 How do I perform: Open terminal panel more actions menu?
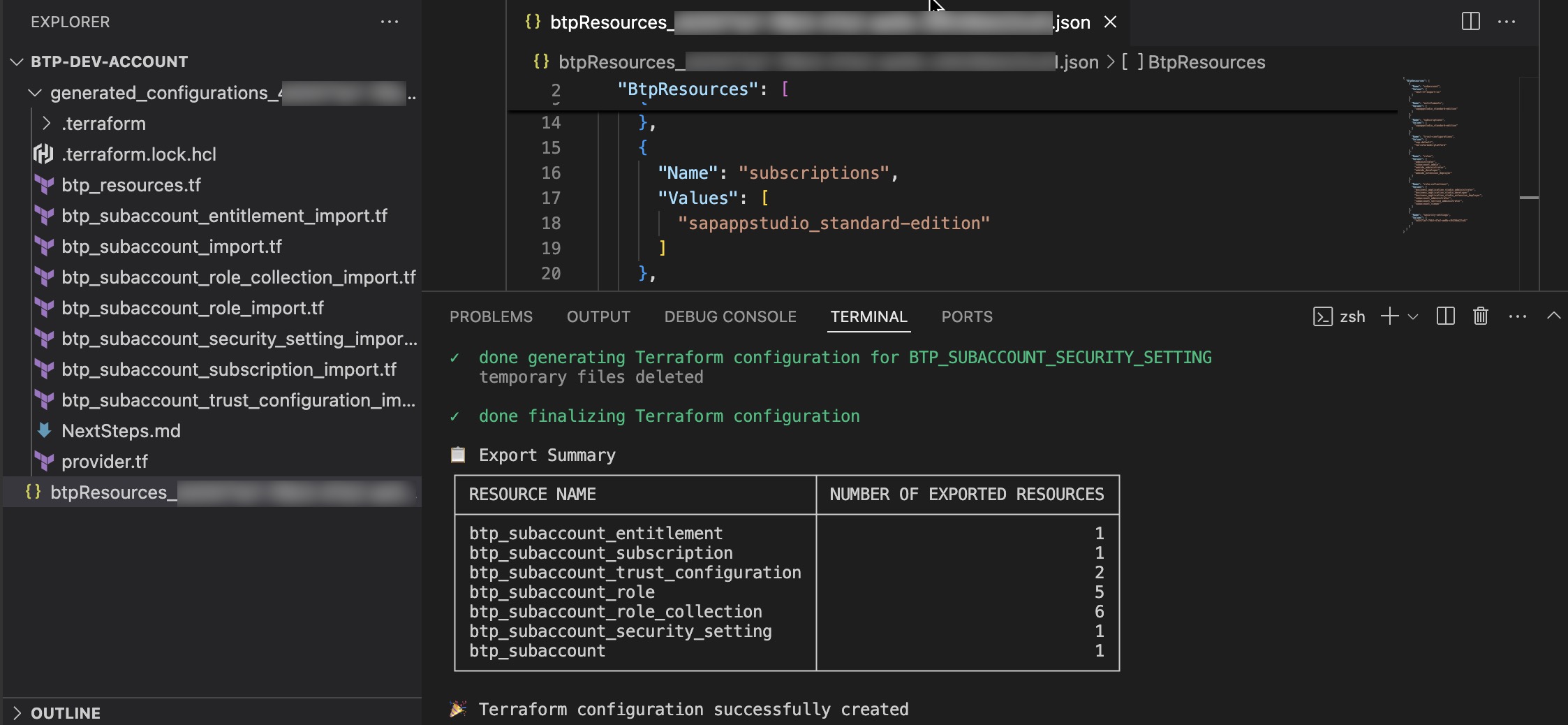(x=1517, y=316)
